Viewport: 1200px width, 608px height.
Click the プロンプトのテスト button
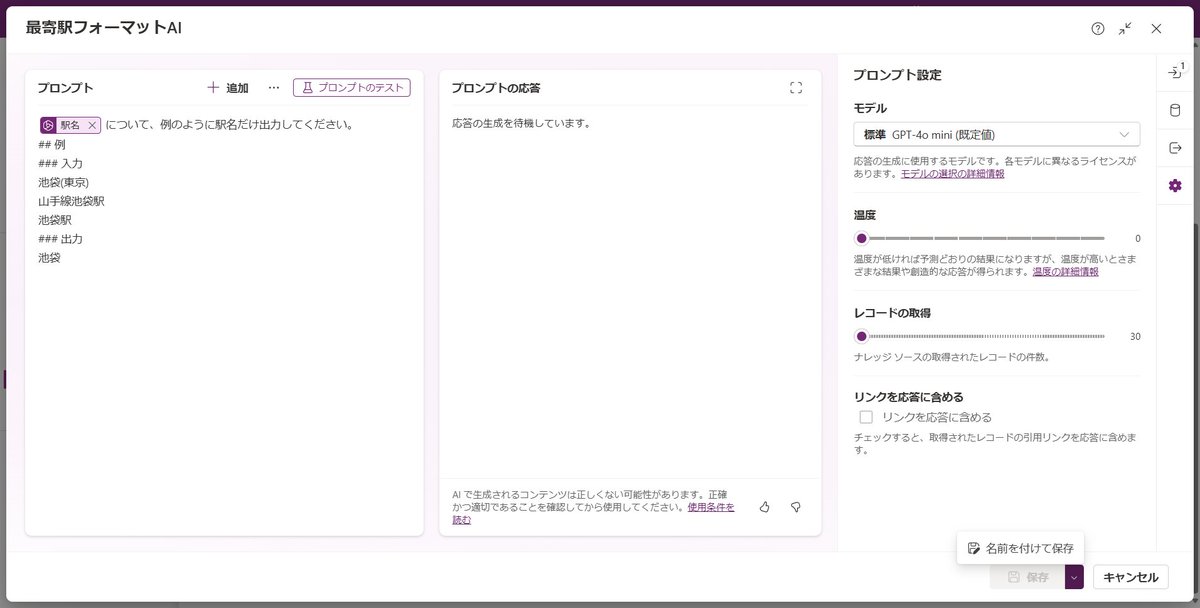352,88
